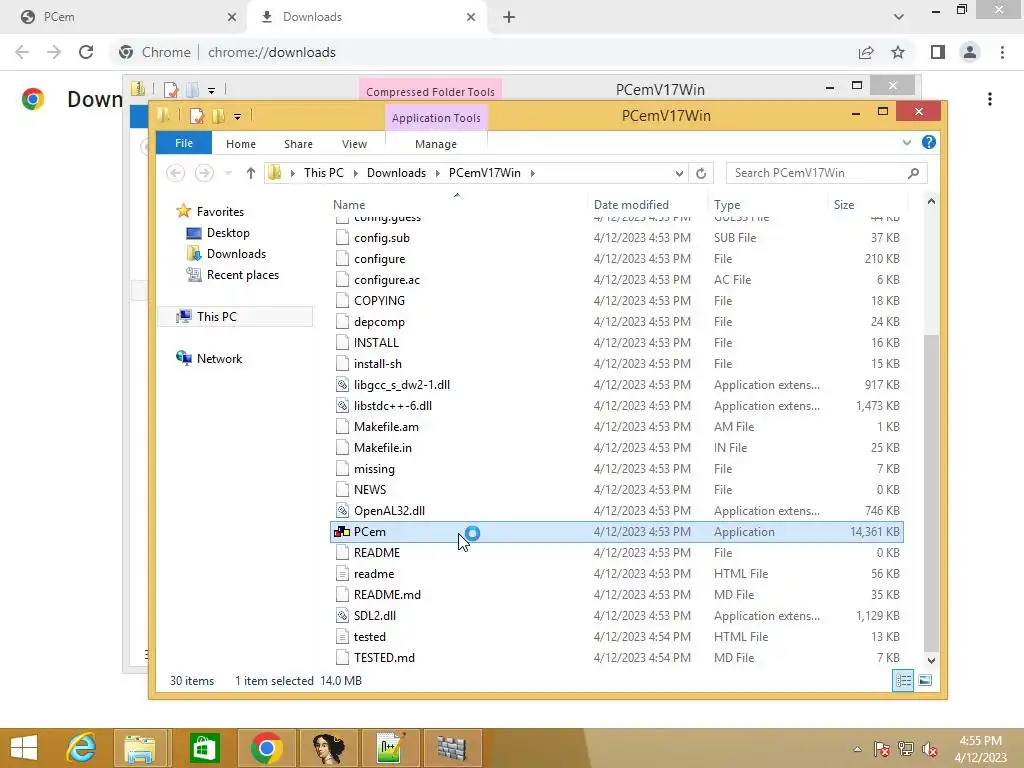1024x768 pixels.
Task: Open the Chrome side panel icon
Action: point(938,52)
